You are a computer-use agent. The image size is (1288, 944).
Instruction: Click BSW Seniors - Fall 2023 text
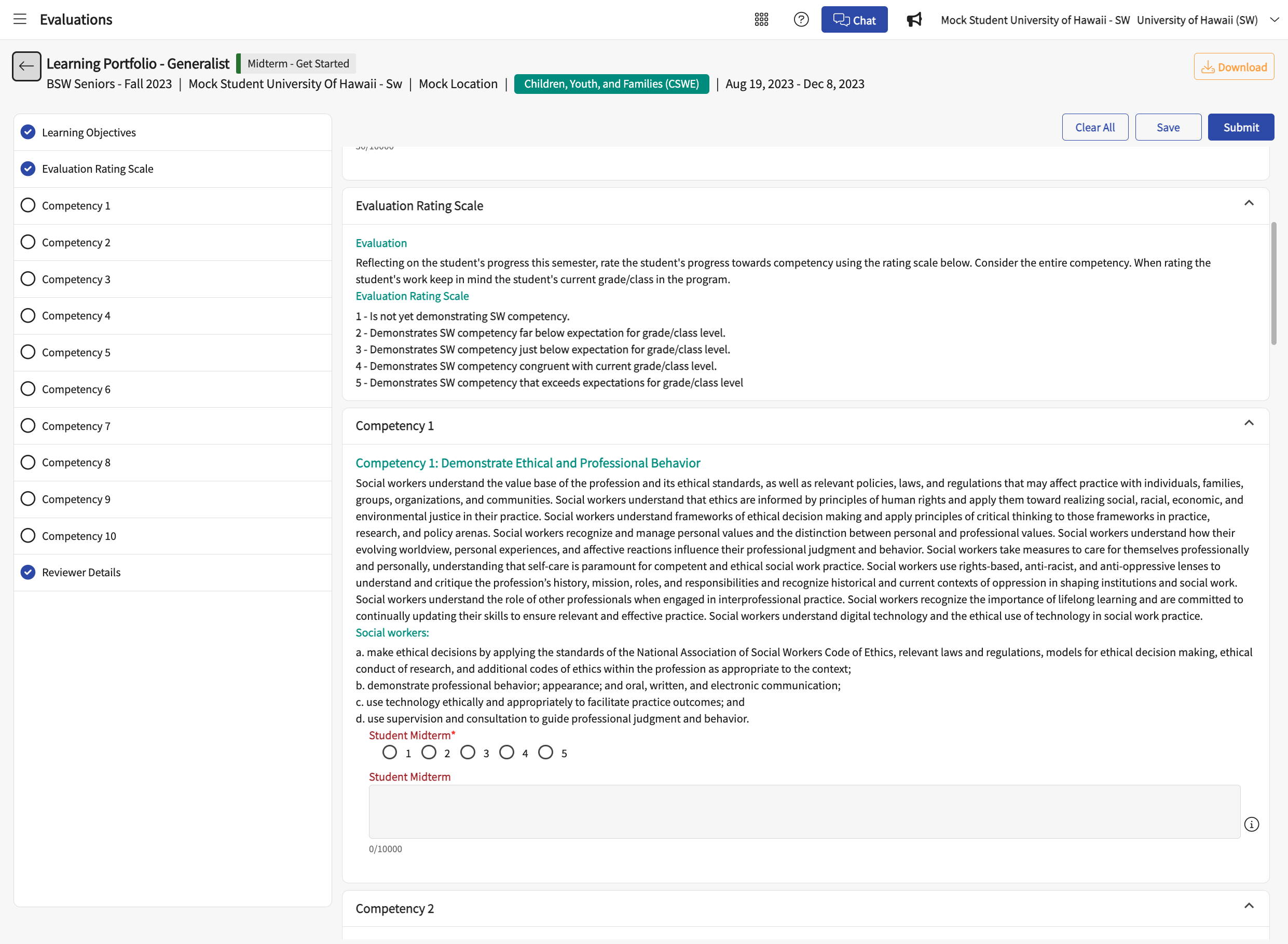[109, 84]
